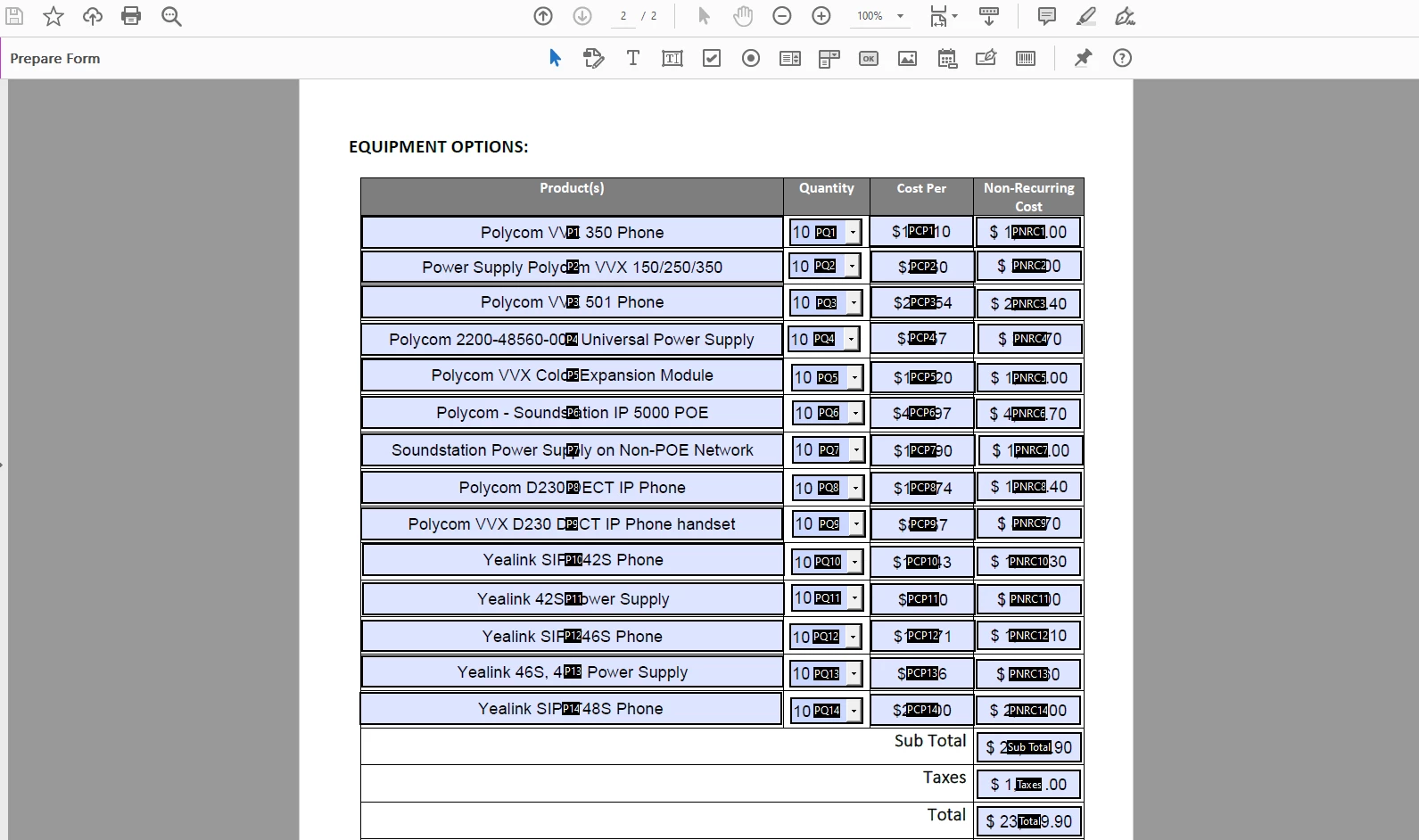Click the EQUIPMENT OPTIONS heading

click(438, 146)
